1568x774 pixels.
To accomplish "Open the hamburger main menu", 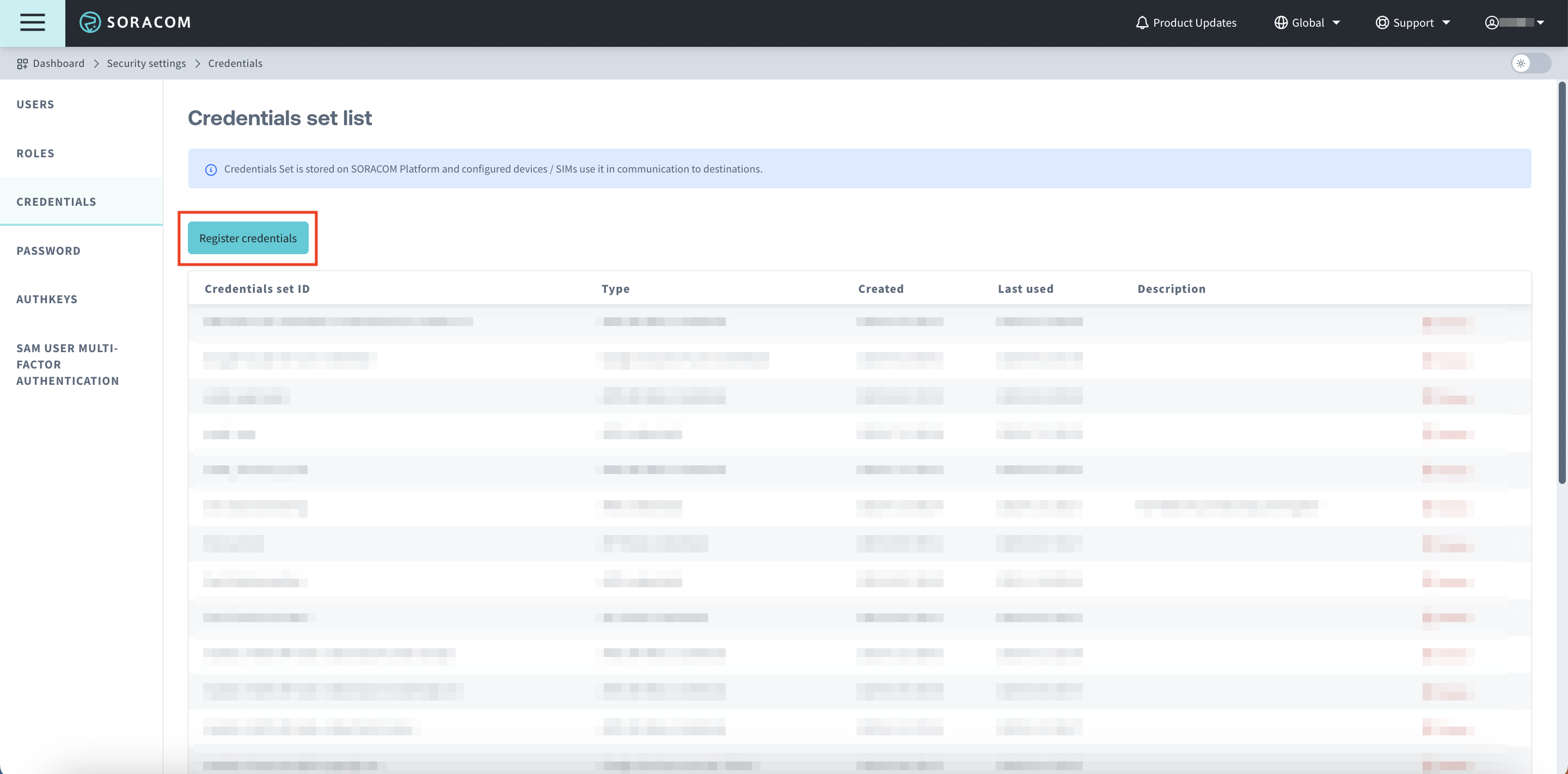I will pos(32,22).
